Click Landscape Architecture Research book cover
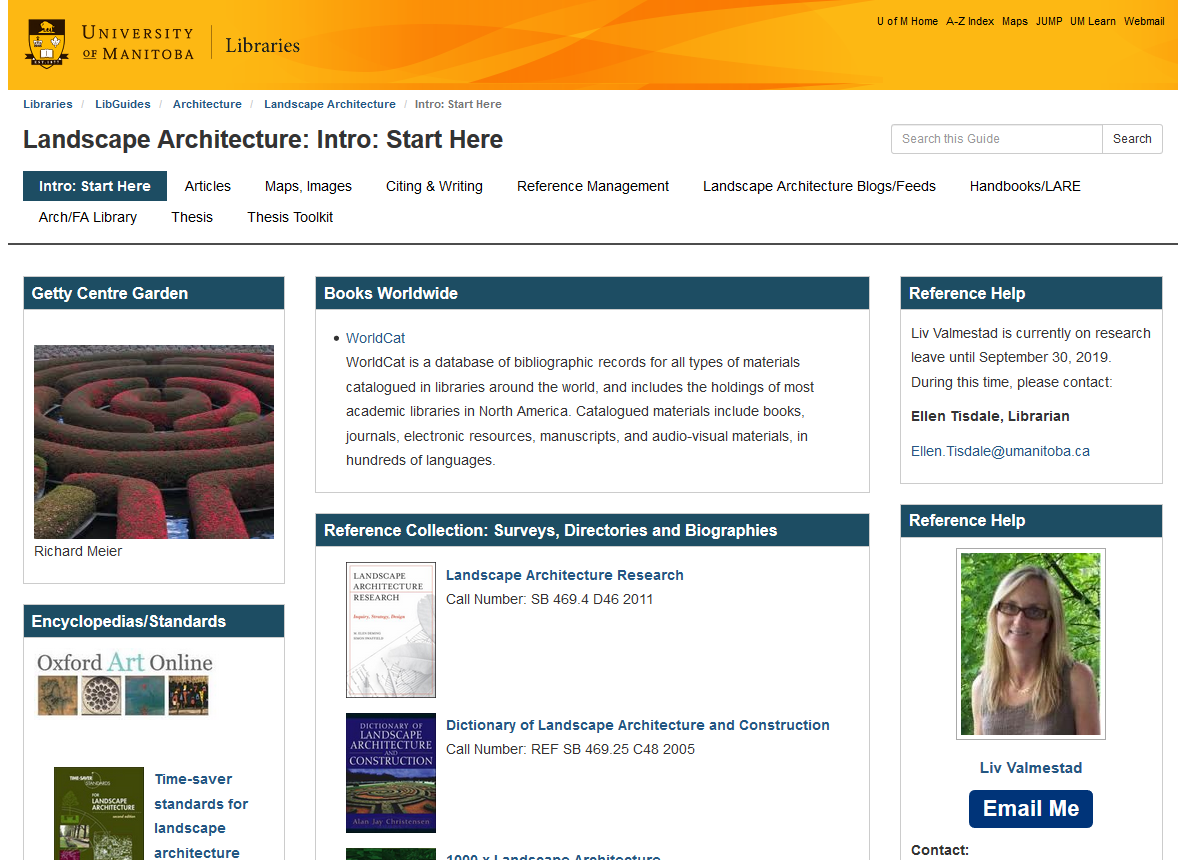1186x860 pixels. tap(390, 629)
